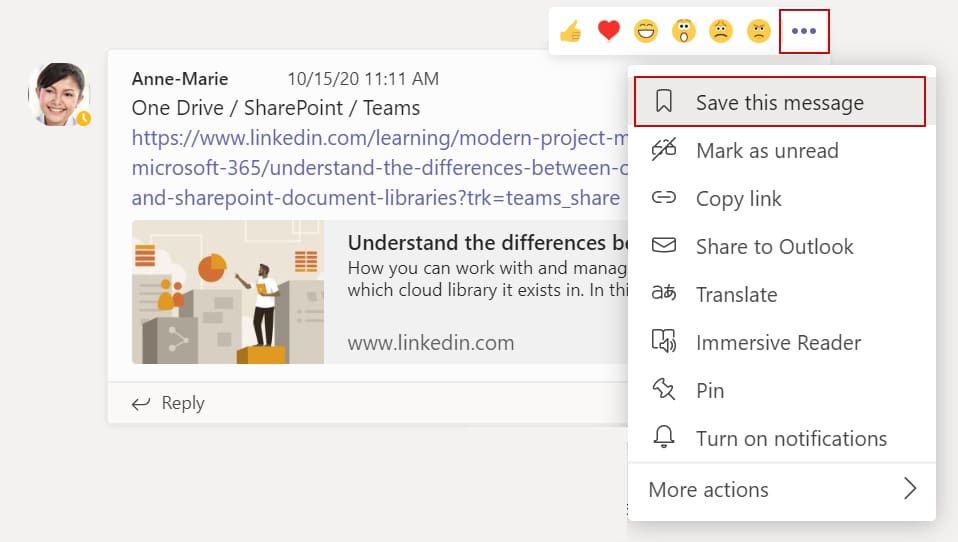Click the envelope icon for Share to Outlook

click(664, 246)
